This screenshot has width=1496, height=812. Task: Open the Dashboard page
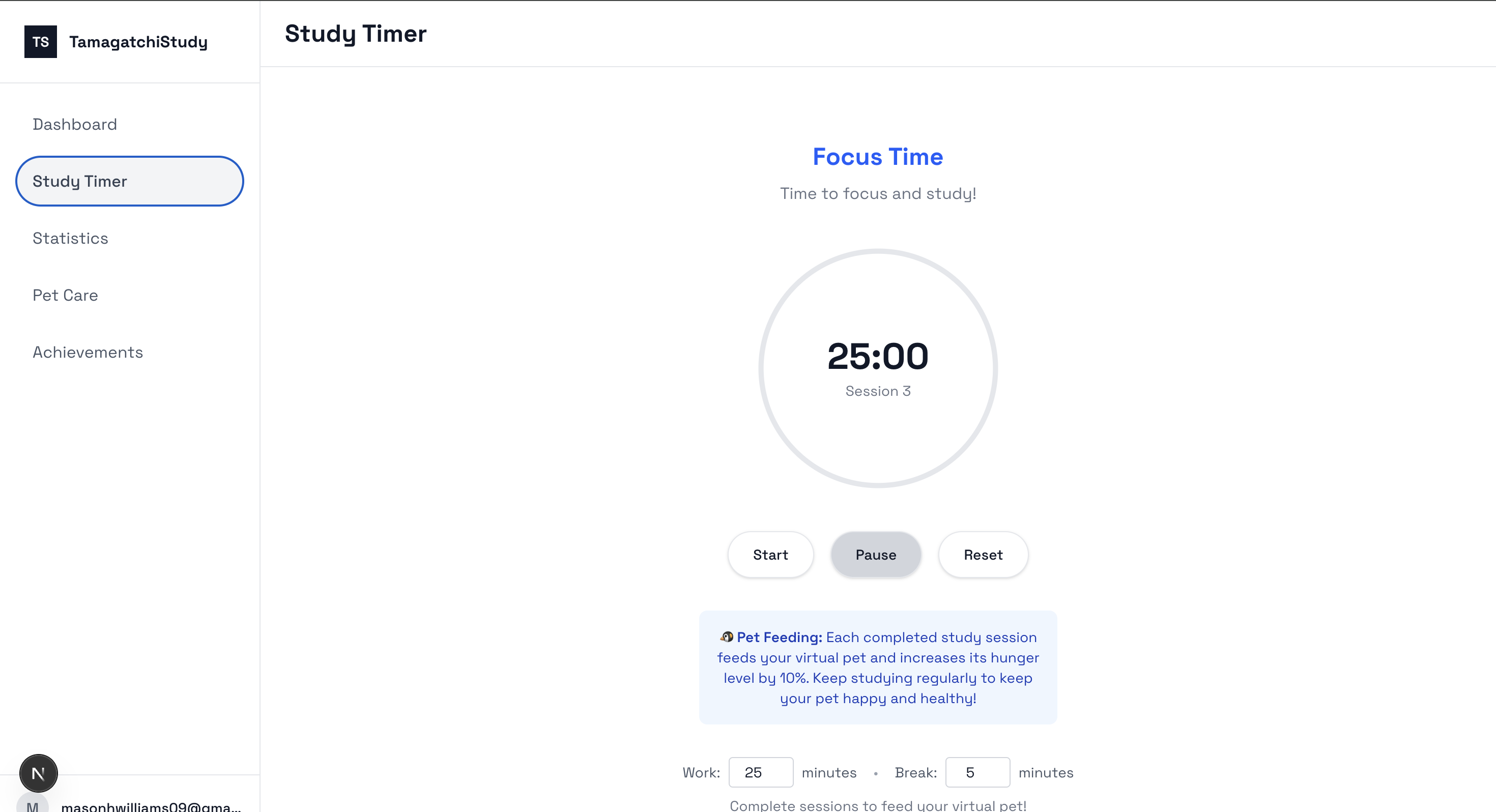74,124
